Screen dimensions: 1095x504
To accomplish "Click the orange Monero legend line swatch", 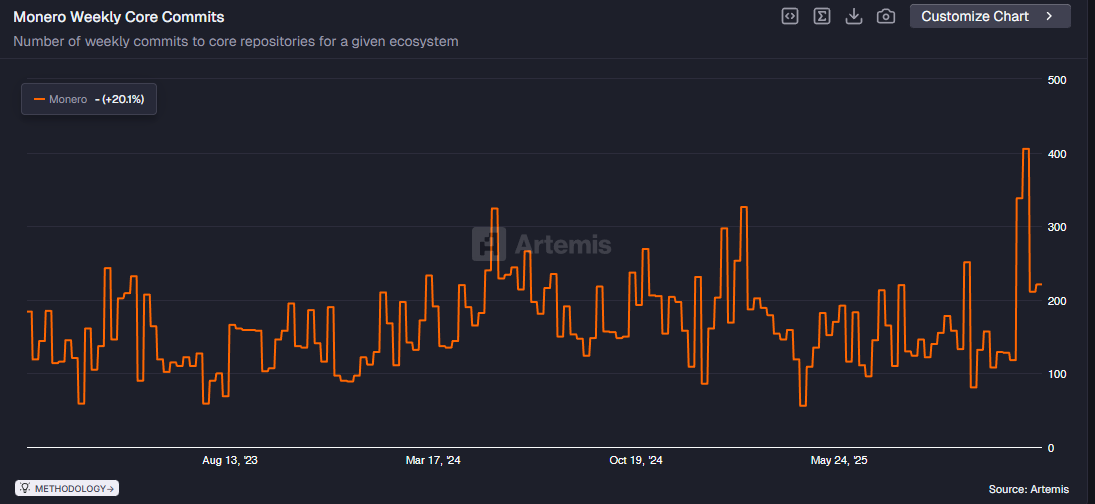I will point(40,99).
